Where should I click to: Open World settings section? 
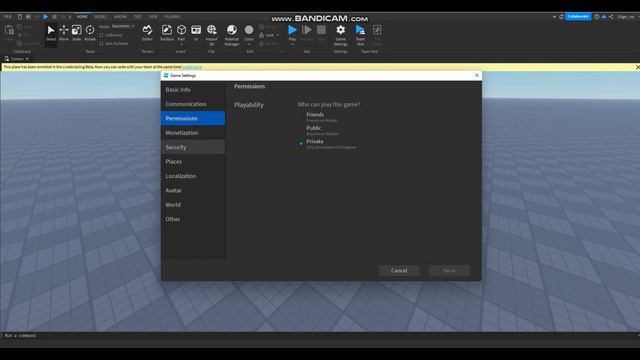click(x=193, y=205)
